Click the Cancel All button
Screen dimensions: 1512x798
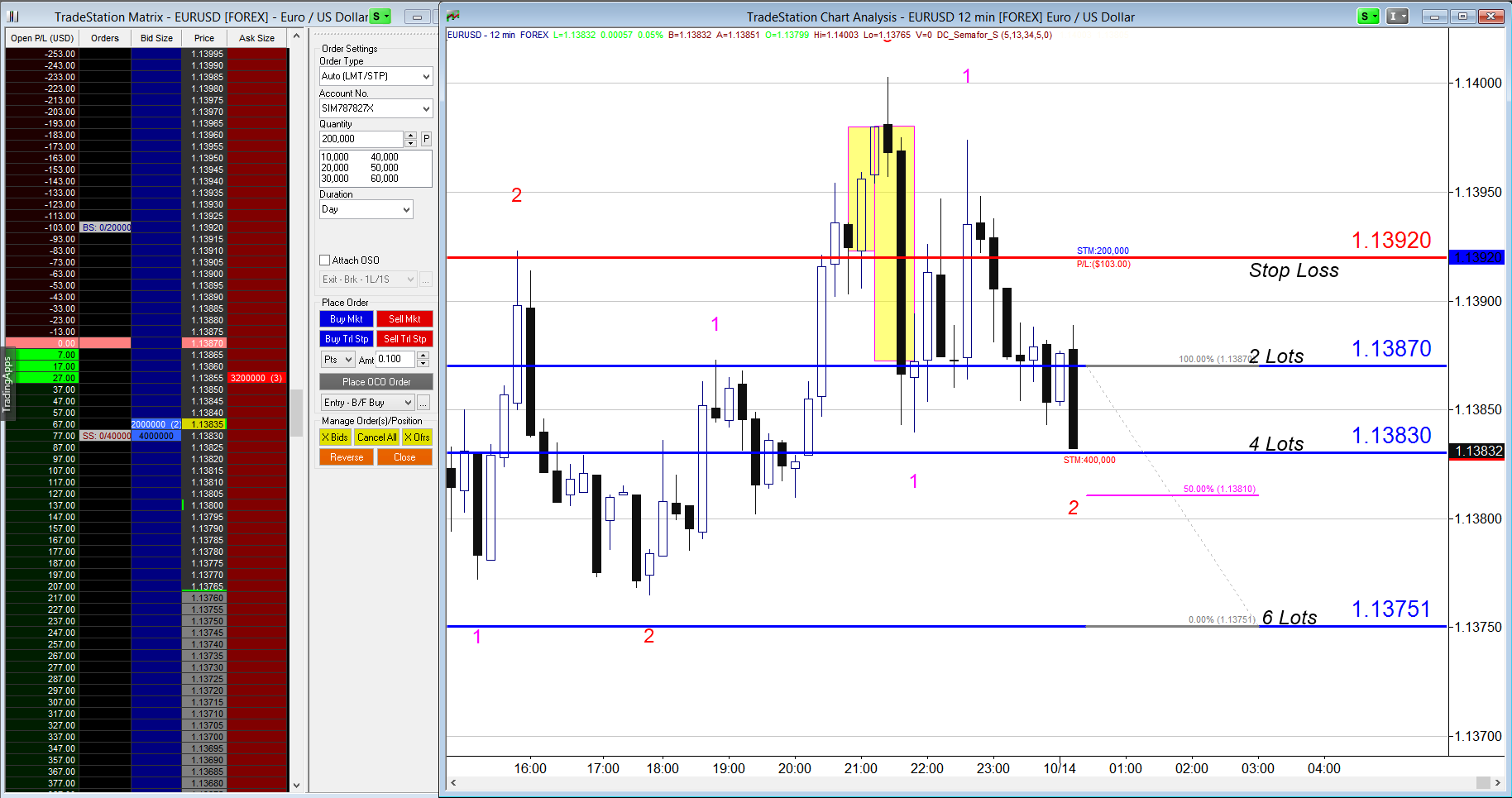coord(377,437)
